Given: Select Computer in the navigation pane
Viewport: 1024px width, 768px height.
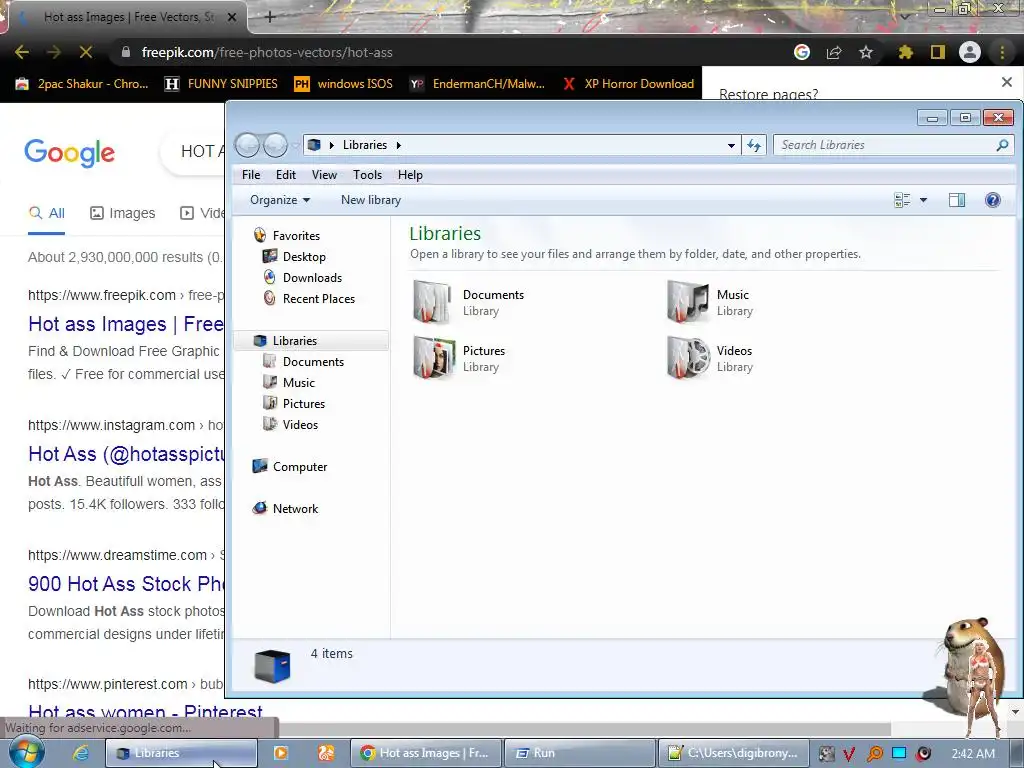Looking at the screenshot, I should 300,466.
